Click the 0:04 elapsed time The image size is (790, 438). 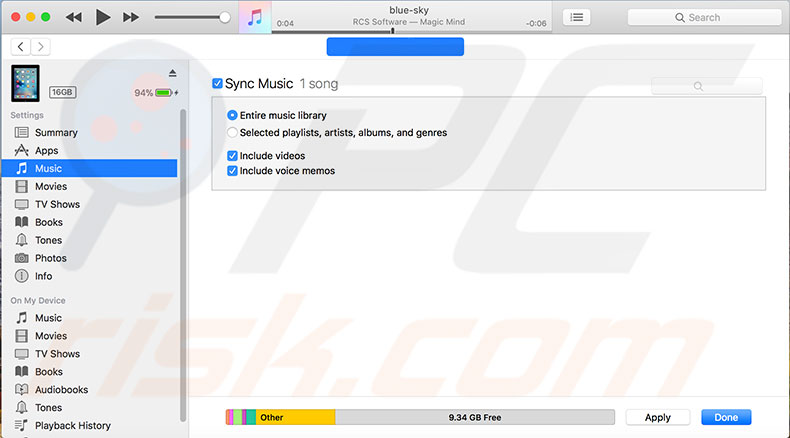tap(285, 23)
